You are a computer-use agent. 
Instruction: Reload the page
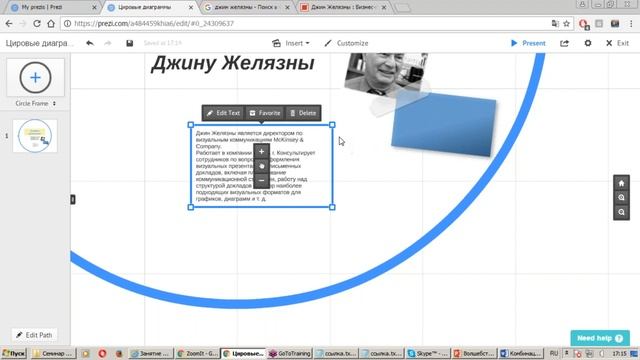pyautogui.click(x=37, y=24)
